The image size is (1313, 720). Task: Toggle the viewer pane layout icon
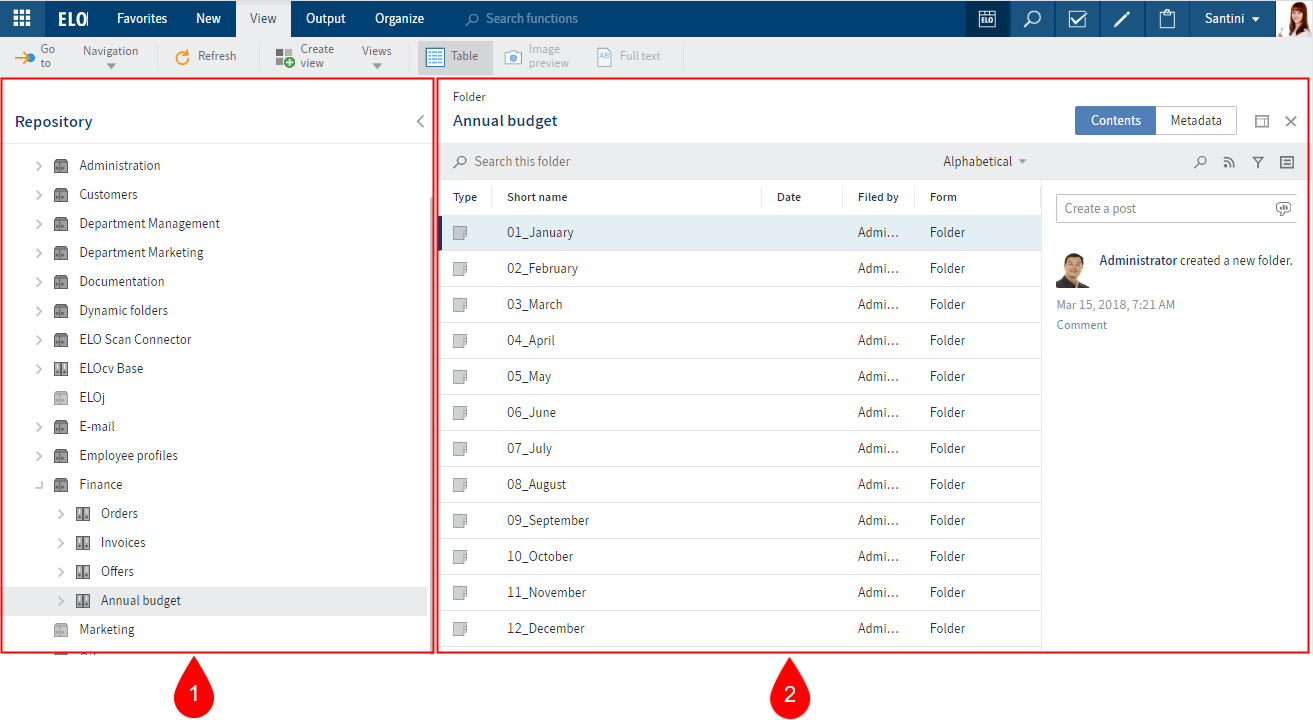point(1262,121)
